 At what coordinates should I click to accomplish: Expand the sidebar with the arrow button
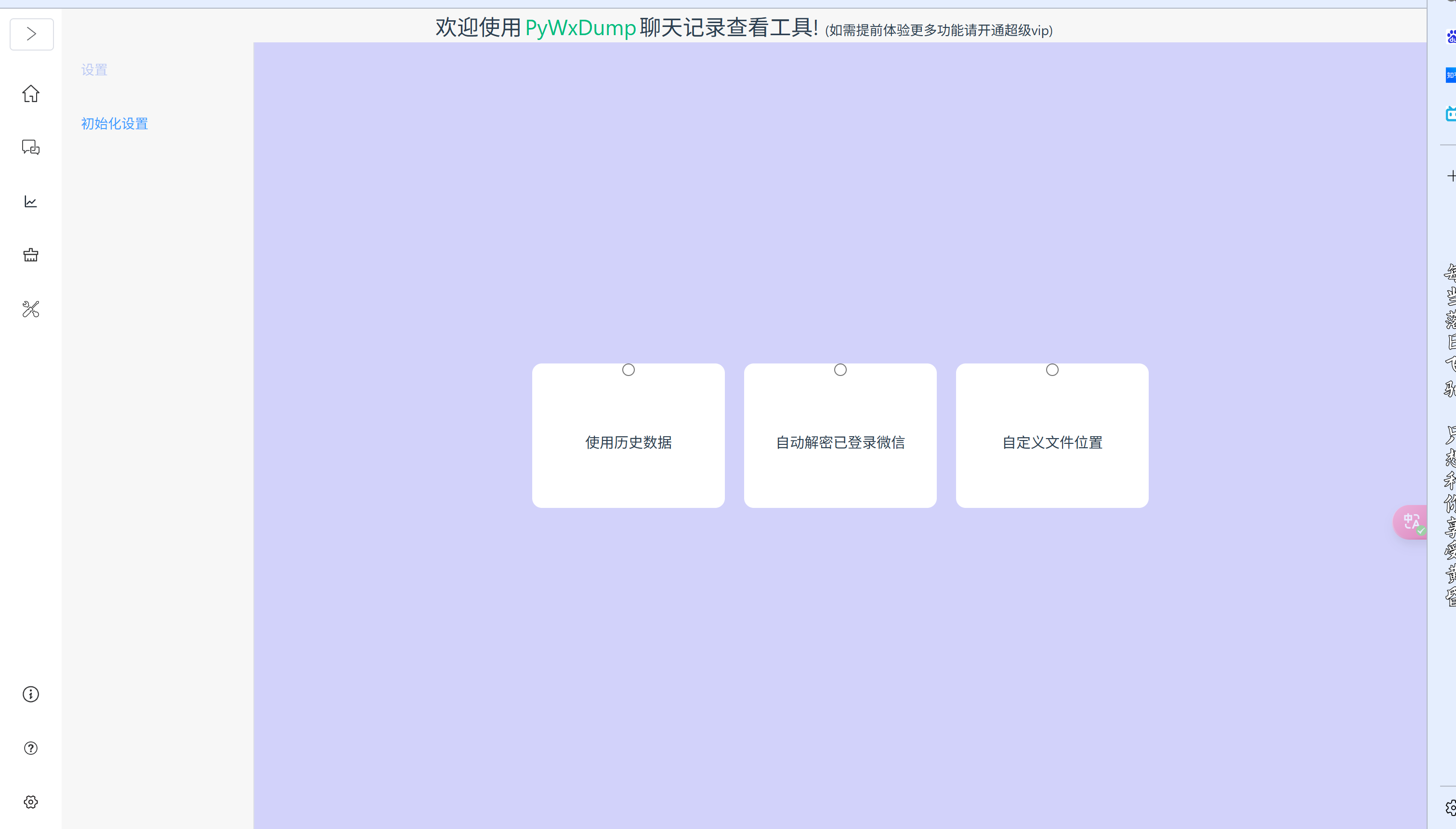31,34
